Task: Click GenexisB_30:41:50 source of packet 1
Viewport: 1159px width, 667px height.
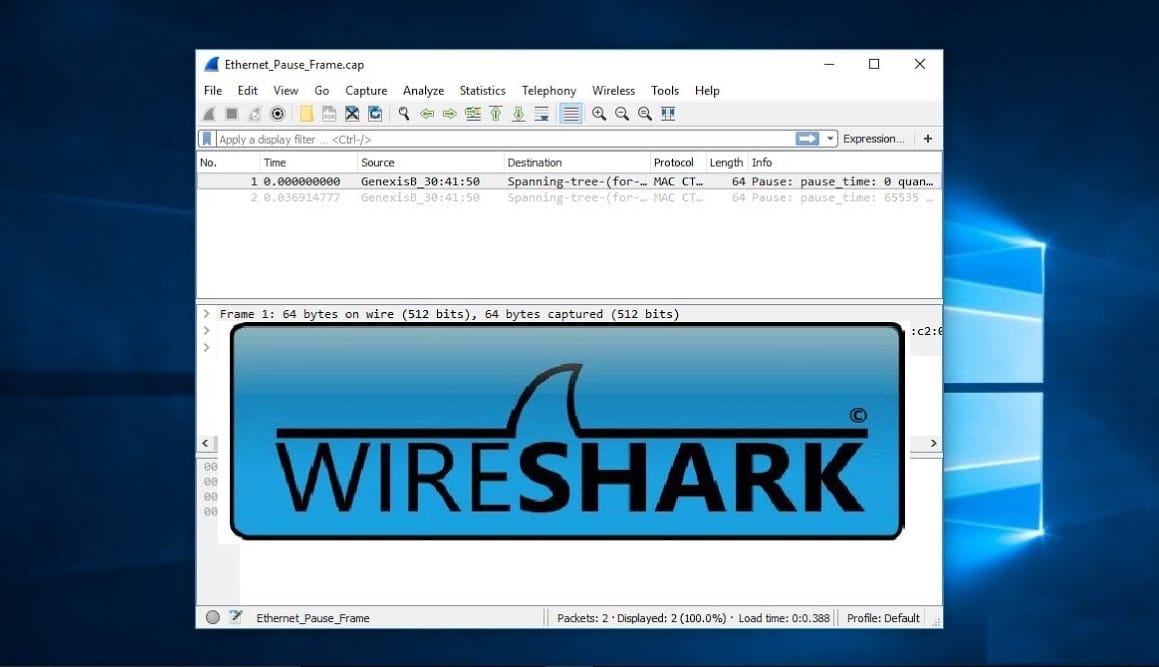Action: point(420,181)
